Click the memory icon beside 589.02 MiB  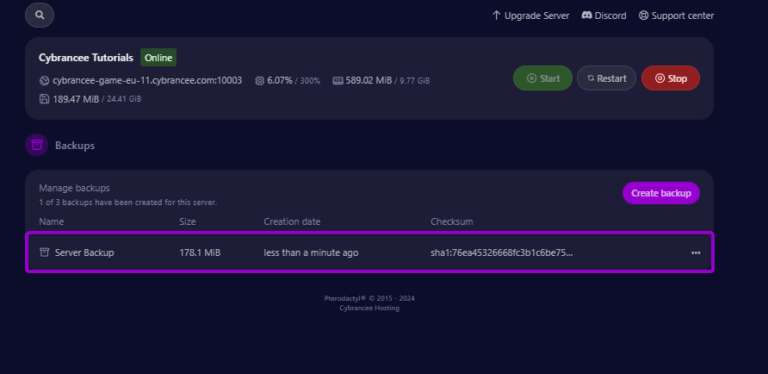pos(337,80)
